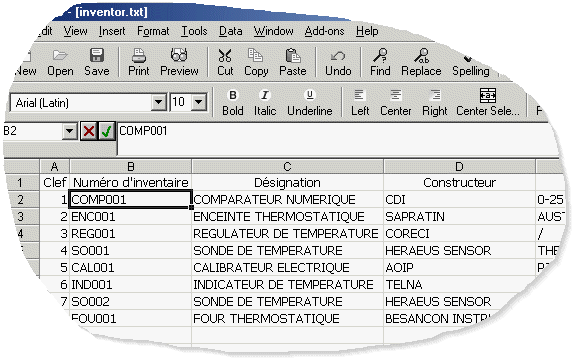Select row 1 header
Image resolution: width=576 pixels, height=361 pixels.
pos(21,182)
